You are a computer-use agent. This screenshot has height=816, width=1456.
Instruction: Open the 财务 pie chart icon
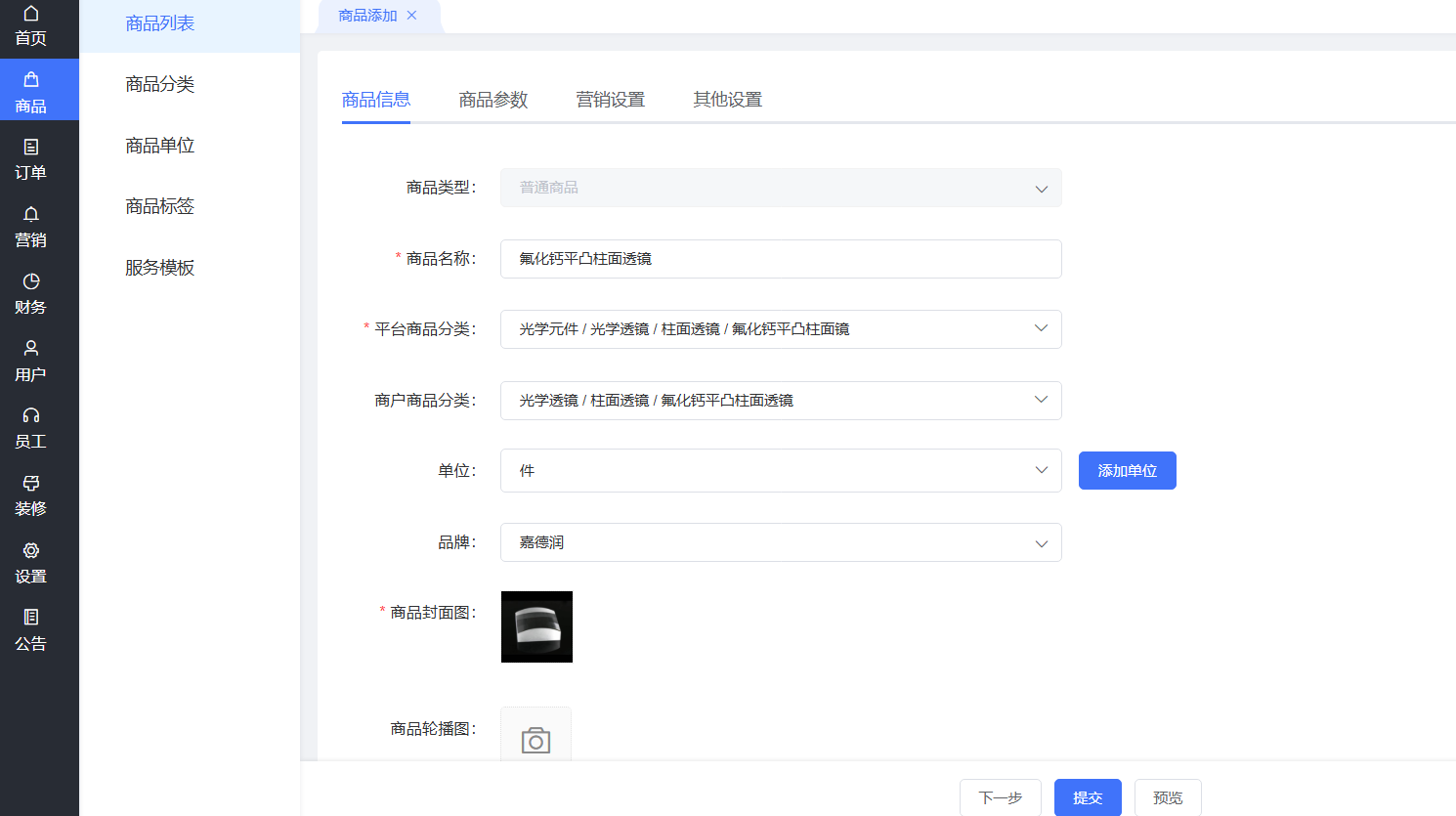point(30,281)
